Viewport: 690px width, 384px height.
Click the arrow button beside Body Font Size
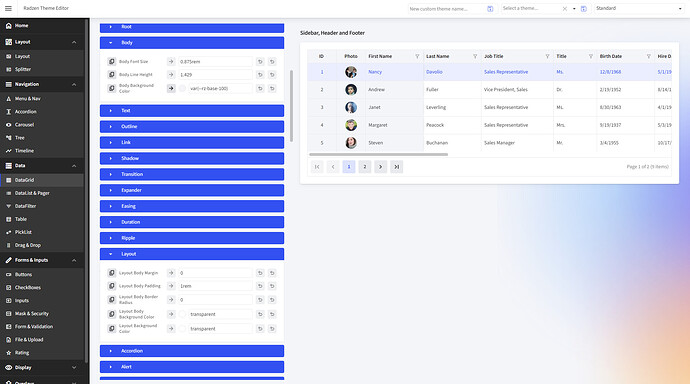click(x=171, y=62)
